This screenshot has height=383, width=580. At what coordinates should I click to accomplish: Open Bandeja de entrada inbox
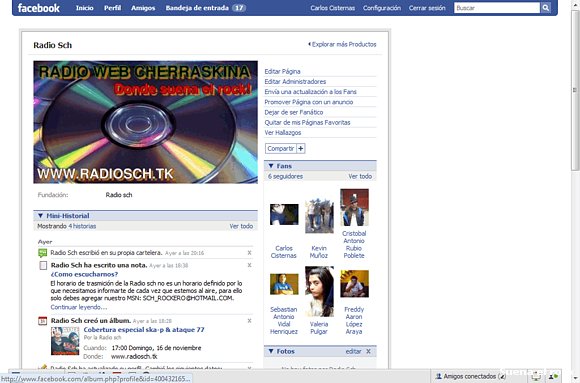(205, 8)
